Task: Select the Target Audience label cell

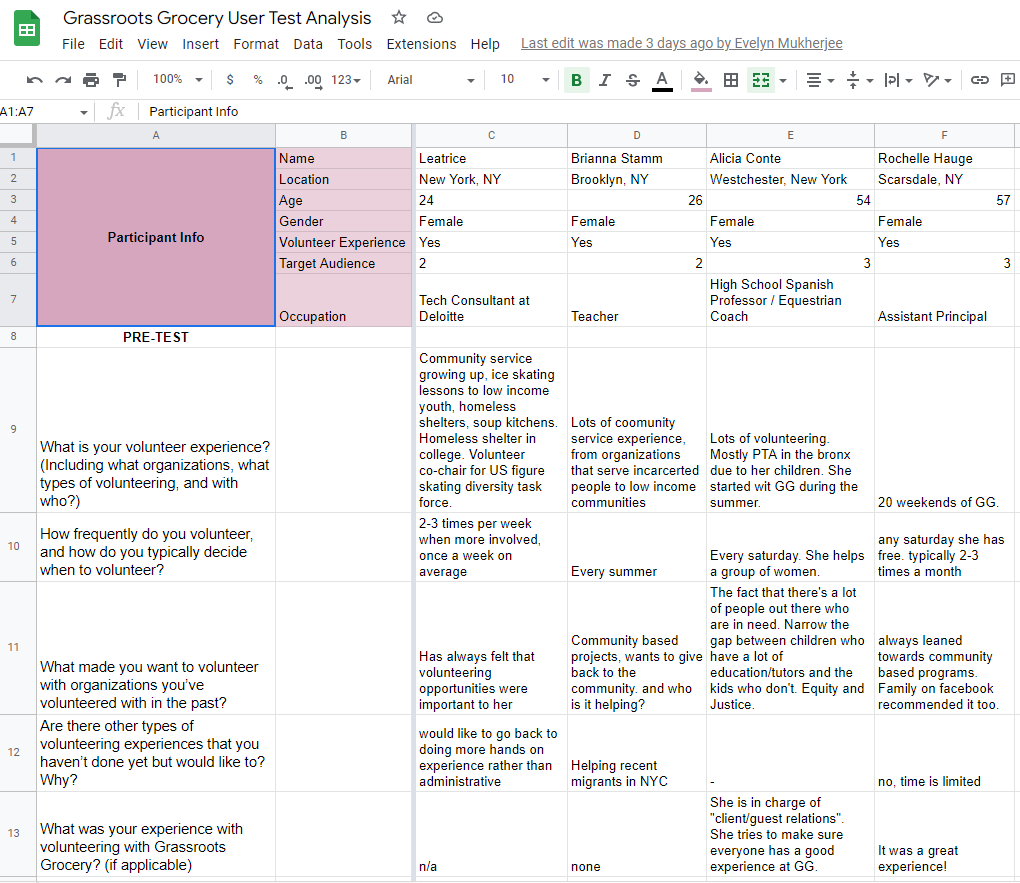Action: 343,264
